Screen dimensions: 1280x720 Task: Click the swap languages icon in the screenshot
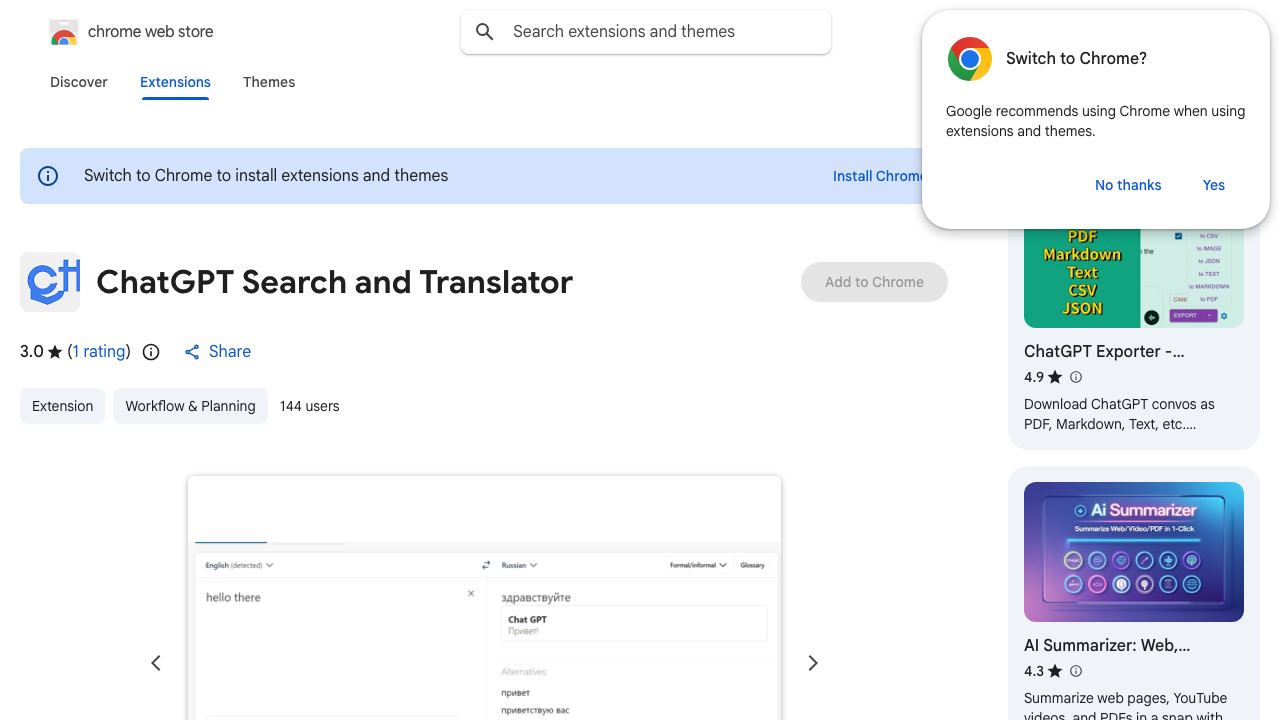(x=487, y=565)
